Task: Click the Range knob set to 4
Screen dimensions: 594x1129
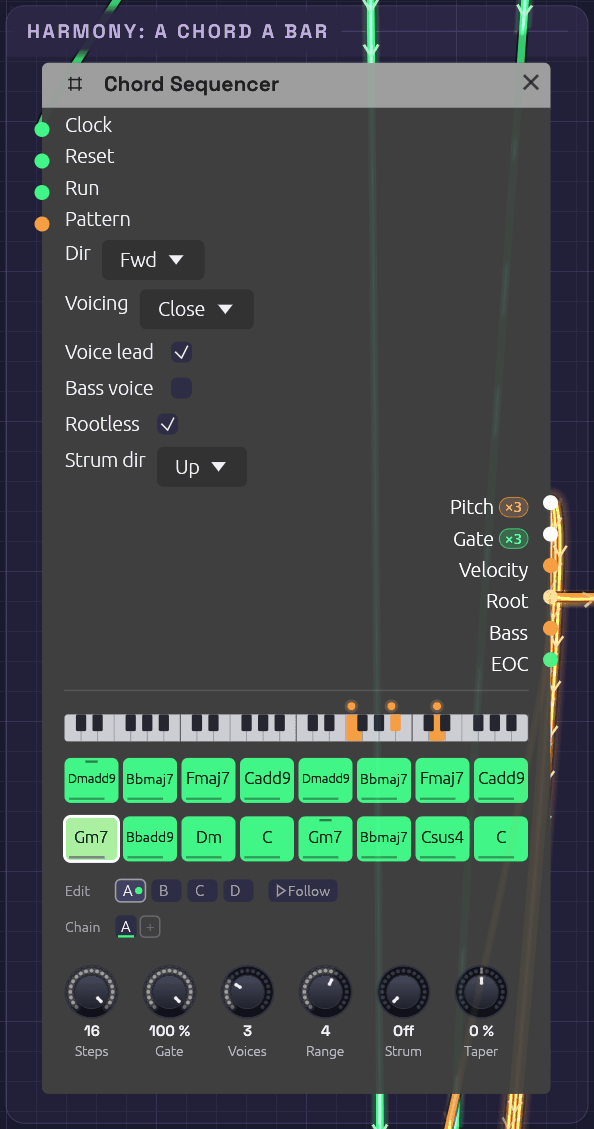Action: 325,991
